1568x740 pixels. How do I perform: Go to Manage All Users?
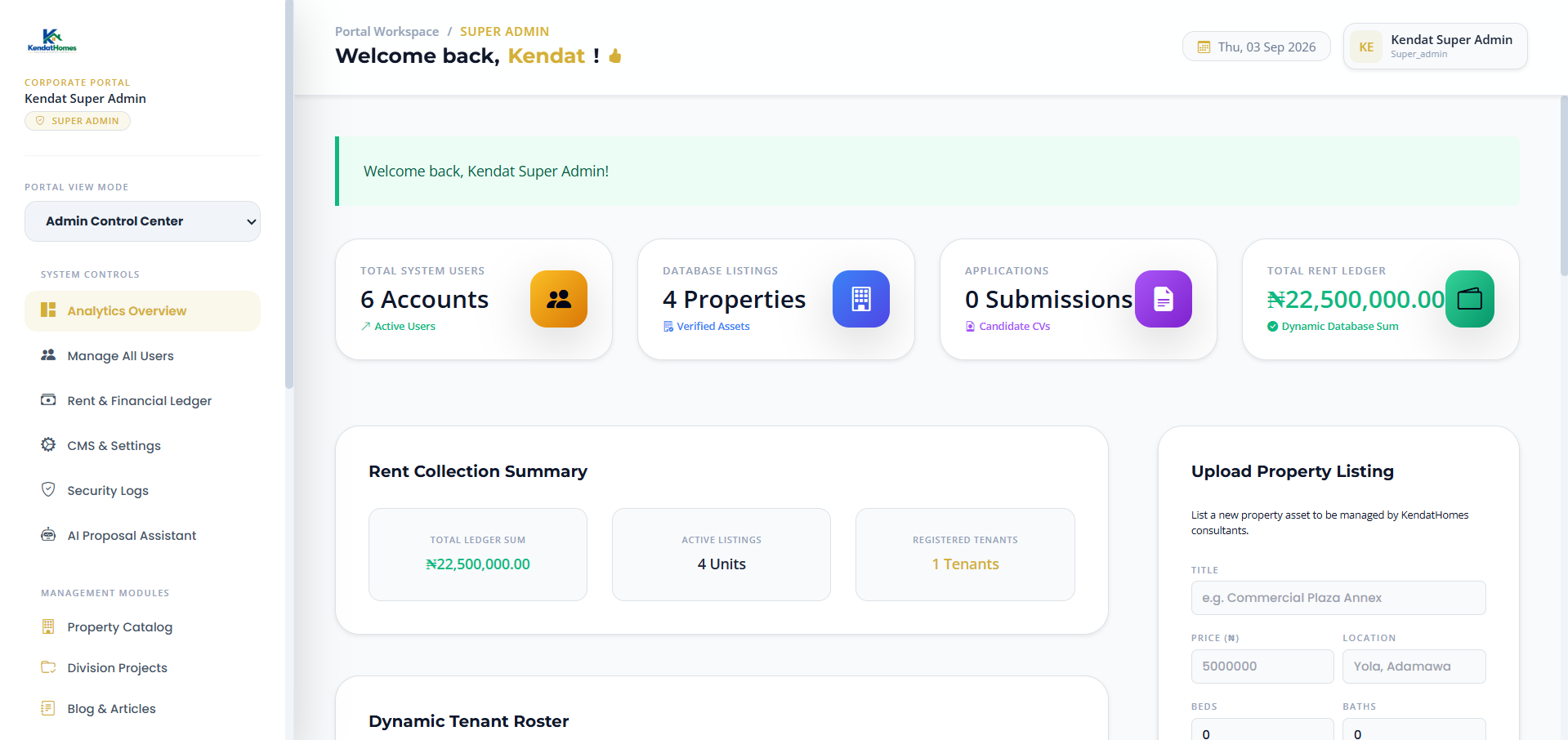click(x=142, y=356)
